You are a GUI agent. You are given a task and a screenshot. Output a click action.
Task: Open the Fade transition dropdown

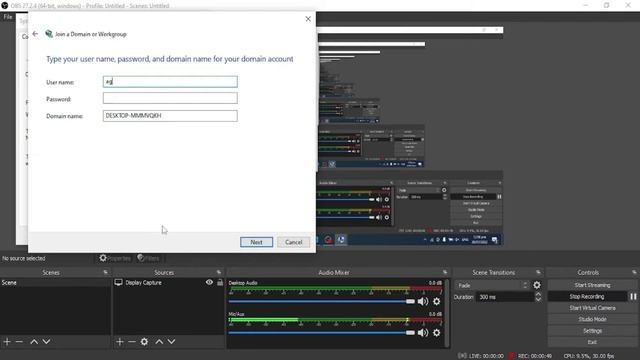click(x=492, y=285)
